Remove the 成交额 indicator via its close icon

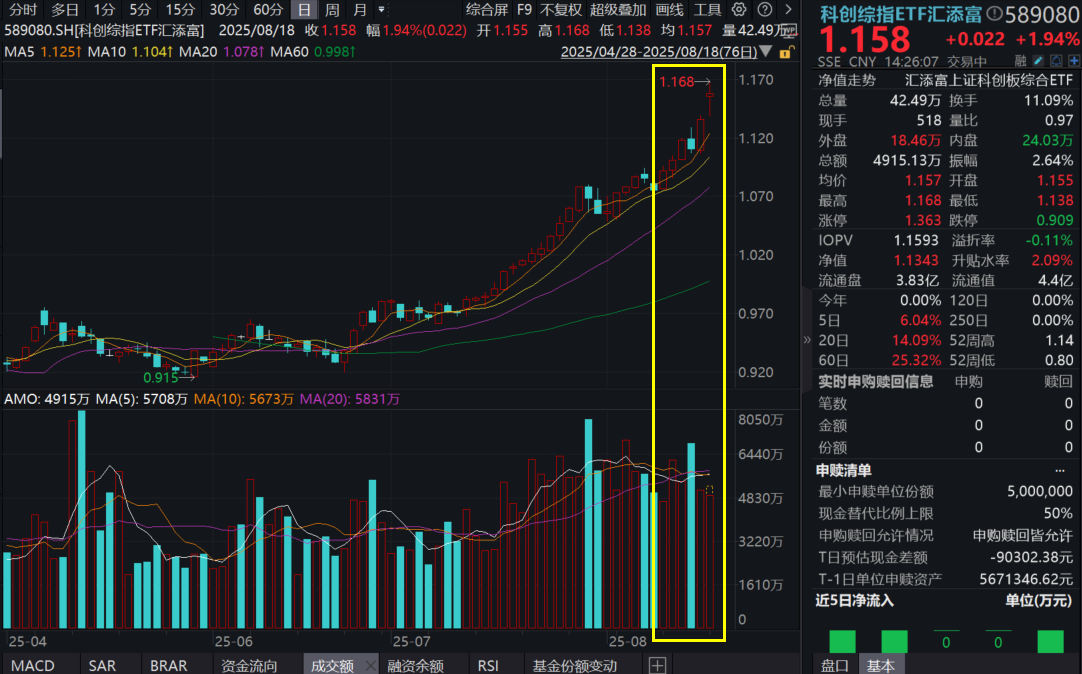click(368, 662)
